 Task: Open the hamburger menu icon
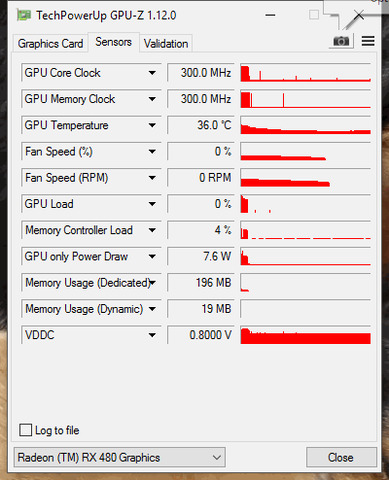[368, 41]
